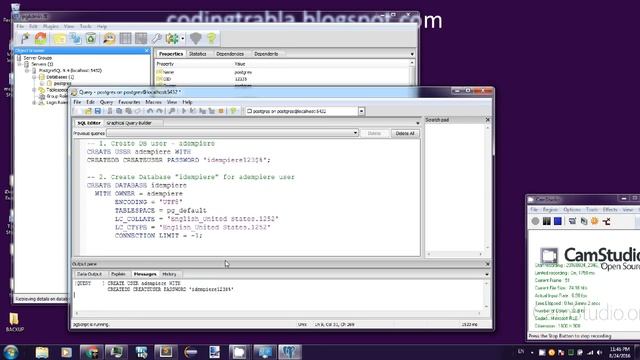Click the View data grid icon in pgAdmin
The image size is (640, 360).
click(x=125, y=38)
